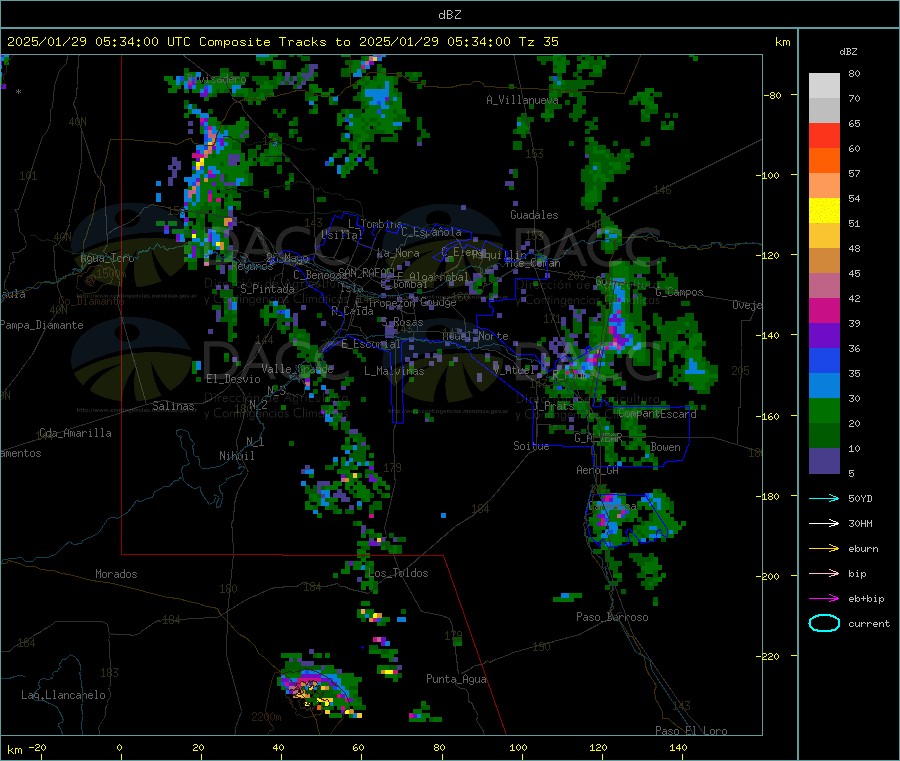Pick the bright green 20 dBZ legend swatch
The height and width of the screenshot is (761, 900).
tap(824, 411)
